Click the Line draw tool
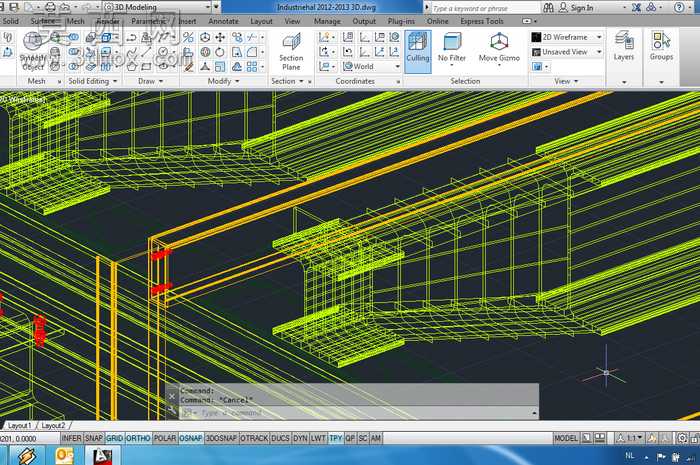The image size is (700, 465). pyautogui.click(x=146, y=52)
